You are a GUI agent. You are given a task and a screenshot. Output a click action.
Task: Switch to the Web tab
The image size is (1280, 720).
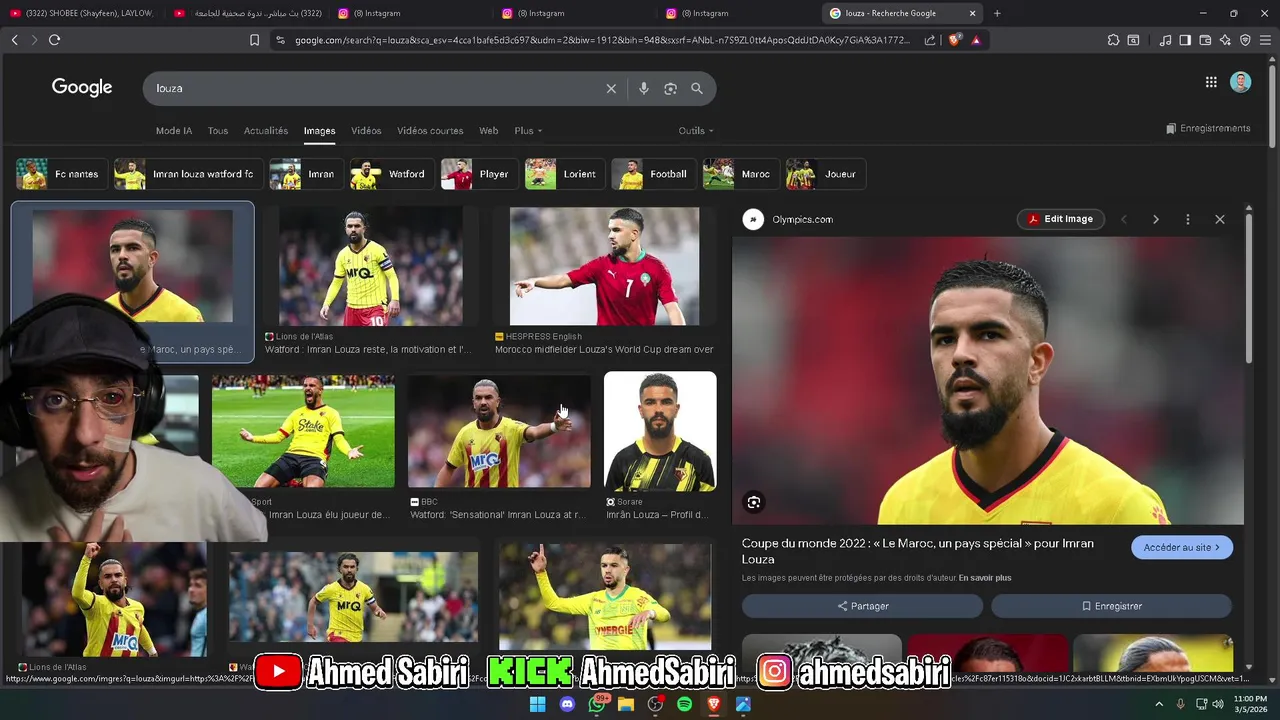point(488,131)
